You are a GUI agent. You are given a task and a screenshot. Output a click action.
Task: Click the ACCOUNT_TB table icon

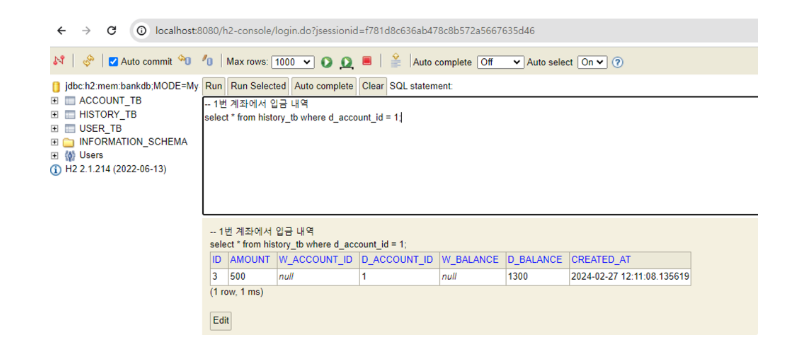coord(70,100)
